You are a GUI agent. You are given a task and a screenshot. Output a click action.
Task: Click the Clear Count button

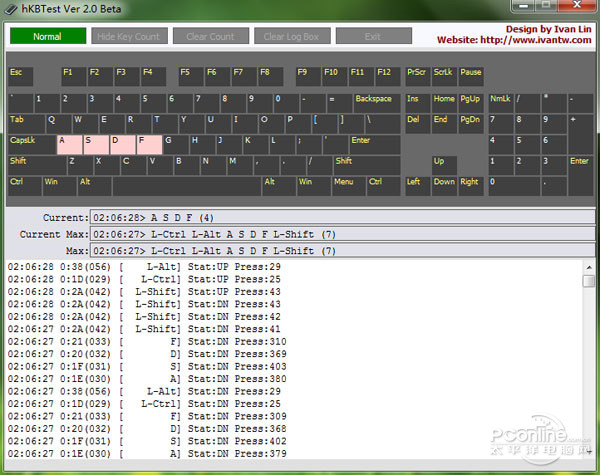pos(210,37)
